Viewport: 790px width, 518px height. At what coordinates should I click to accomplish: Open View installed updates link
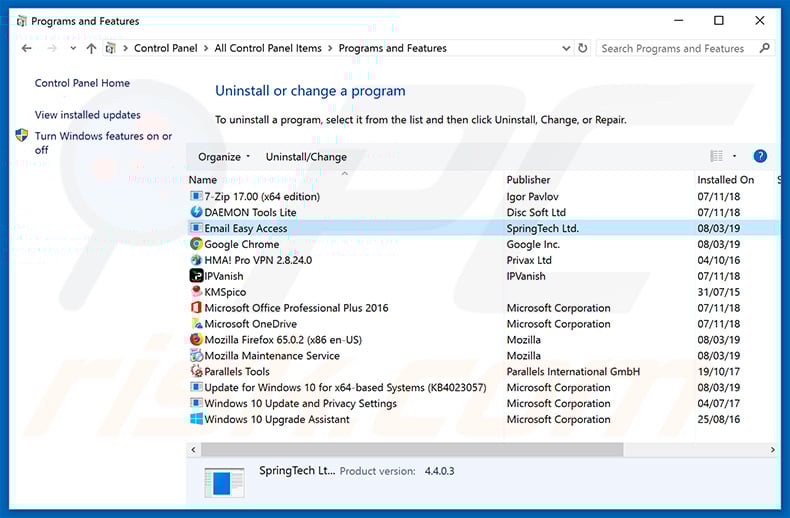[x=88, y=115]
